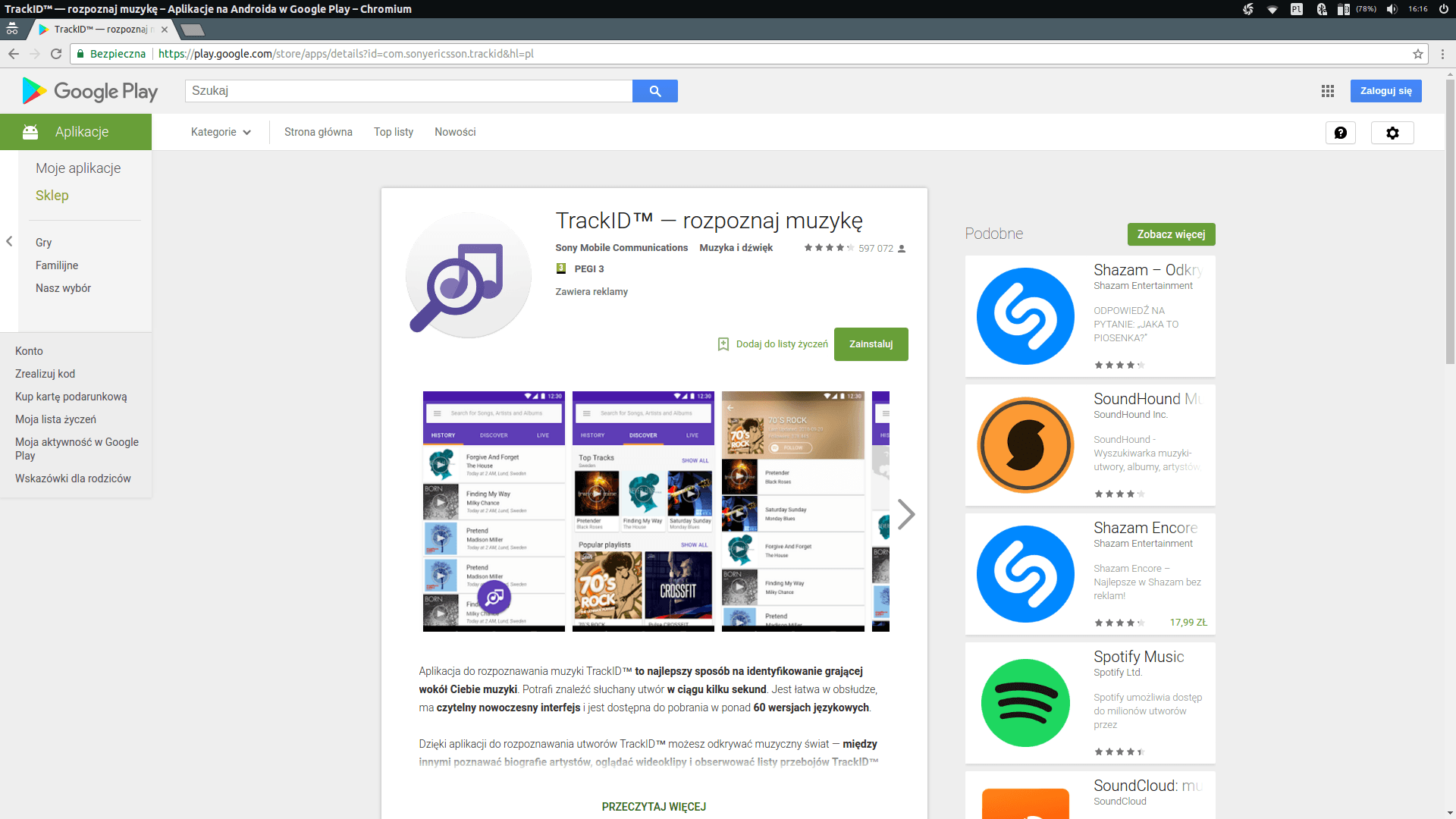This screenshot has width=1456, height=819.
Task: Select Gry in sidebar
Action: (x=44, y=243)
